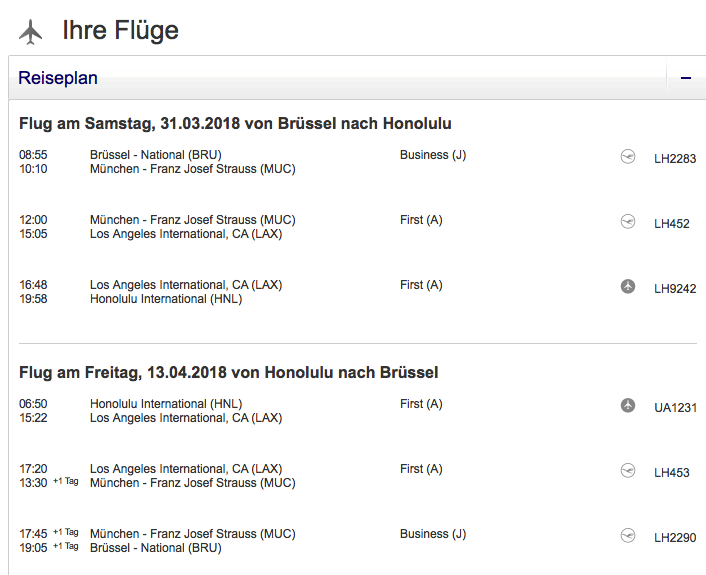706x575 pixels.
Task: Click the airline icon next to UA1231
Action: click(x=628, y=406)
